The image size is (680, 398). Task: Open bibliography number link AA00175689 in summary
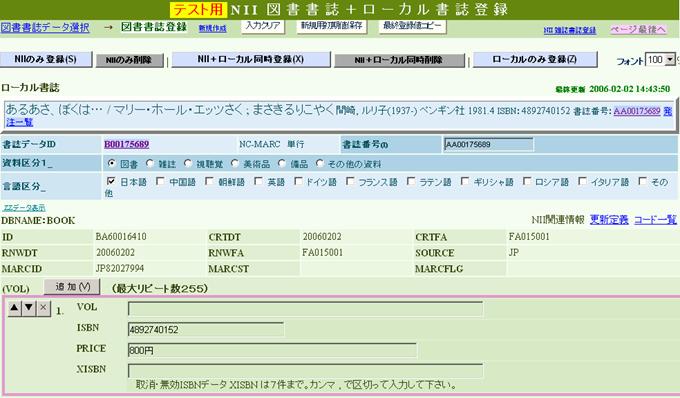[637, 111]
